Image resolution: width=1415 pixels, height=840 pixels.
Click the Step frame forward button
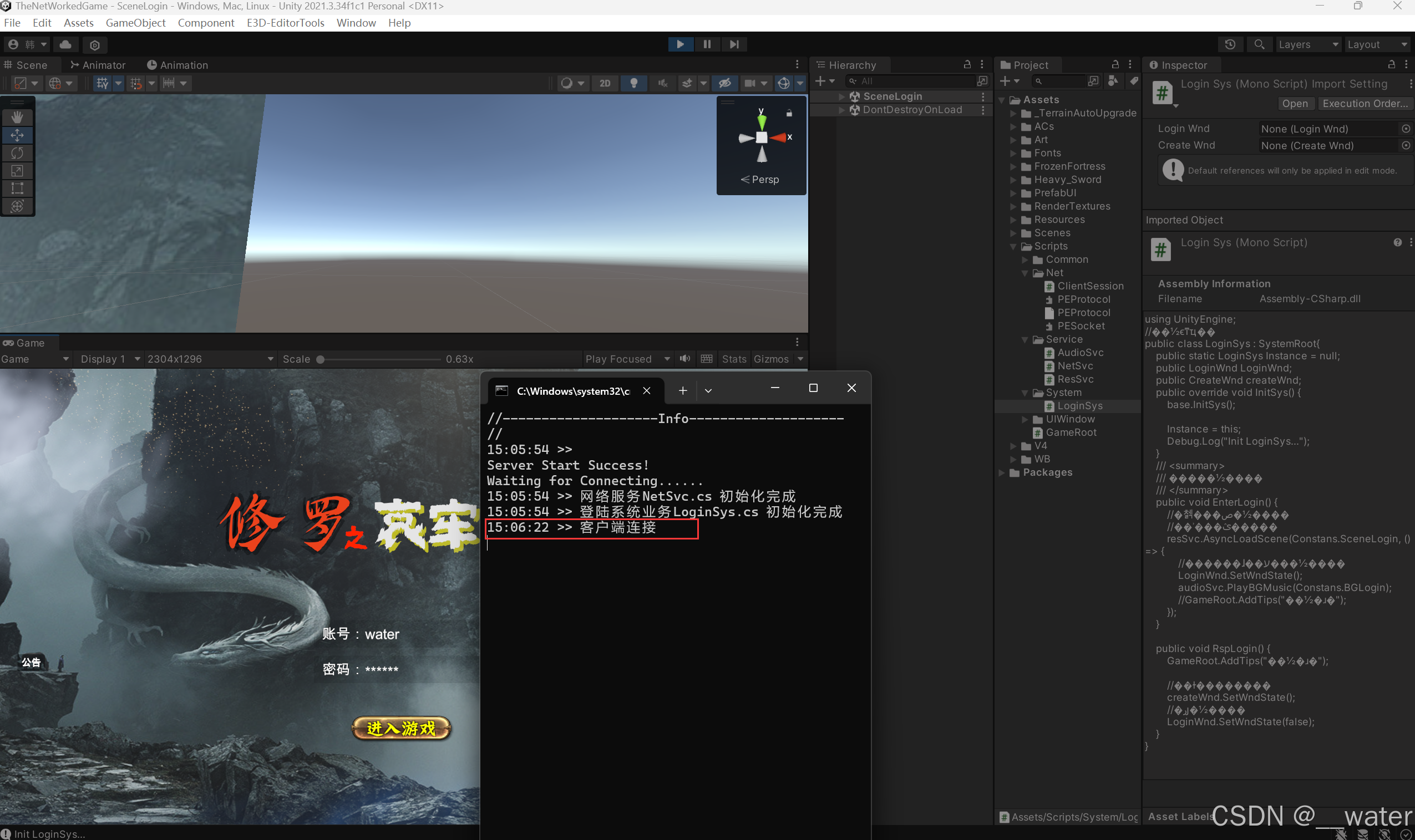(x=734, y=44)
